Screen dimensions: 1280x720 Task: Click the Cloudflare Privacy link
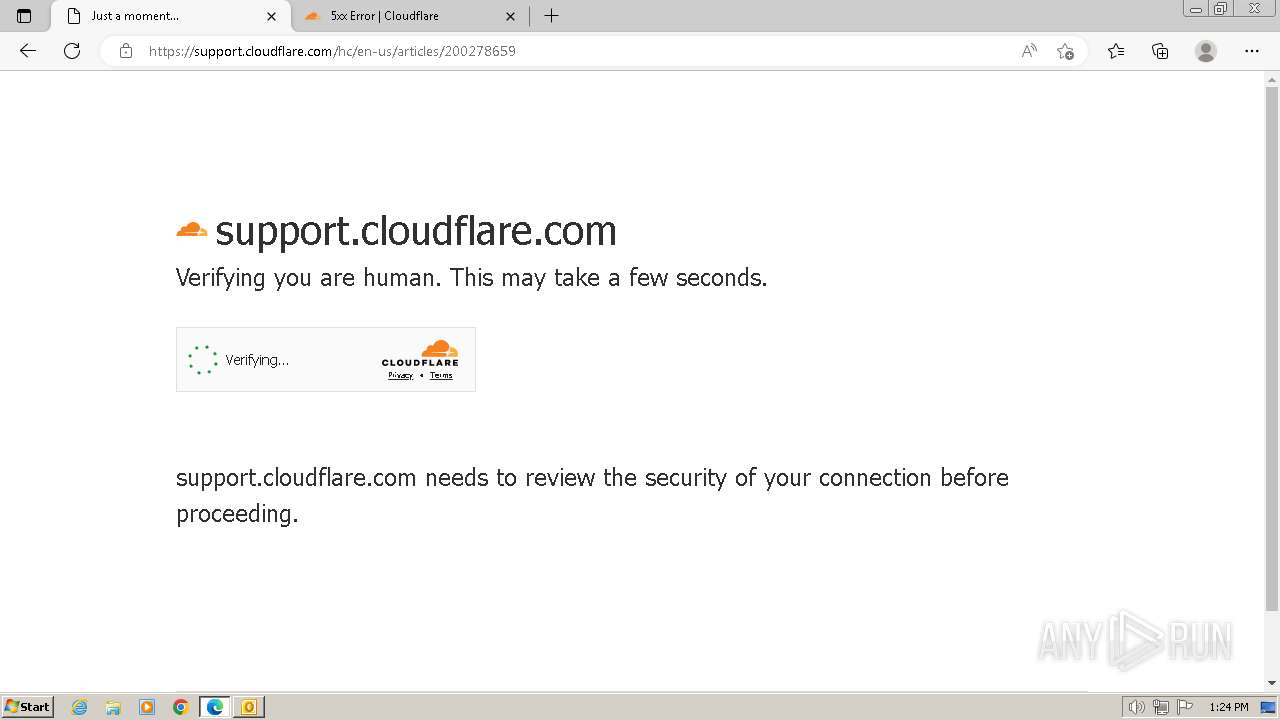point(400,375)
